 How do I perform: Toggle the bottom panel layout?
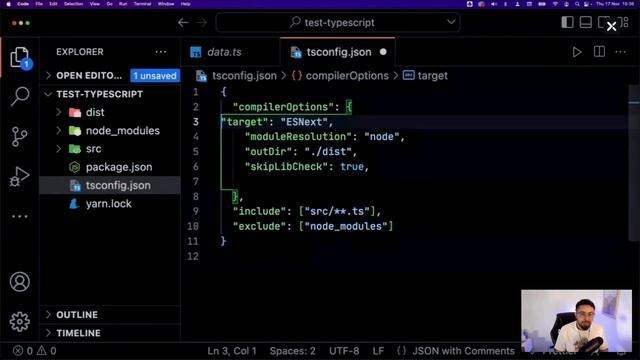586,22
